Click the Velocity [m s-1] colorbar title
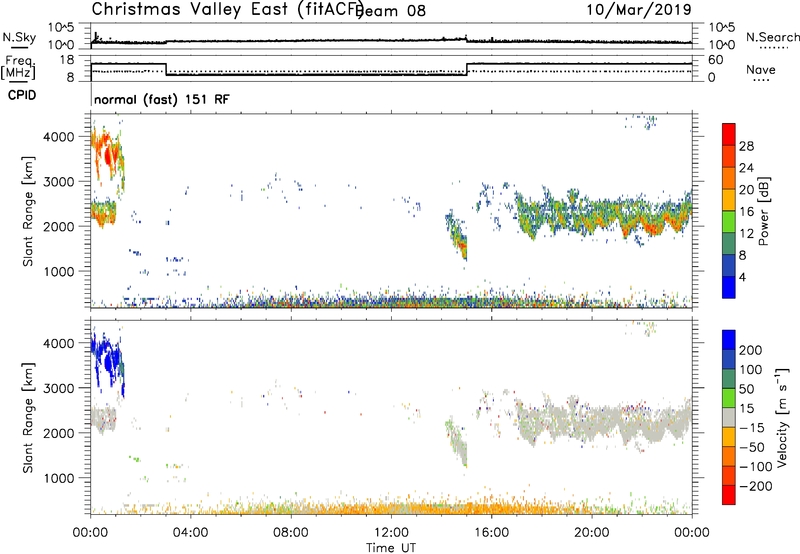 [x=782, y=417]
